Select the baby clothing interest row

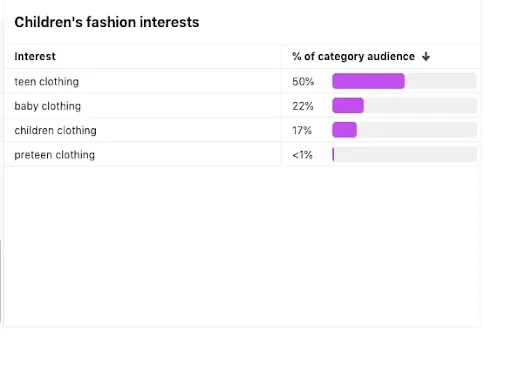[x=242, y=106]
